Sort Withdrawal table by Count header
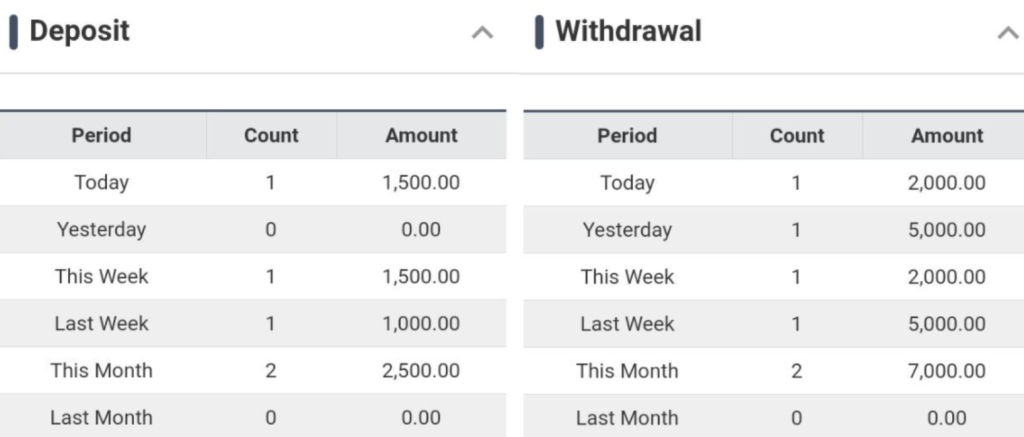This screenshot has width=1024, height=437. pos(797,136)
